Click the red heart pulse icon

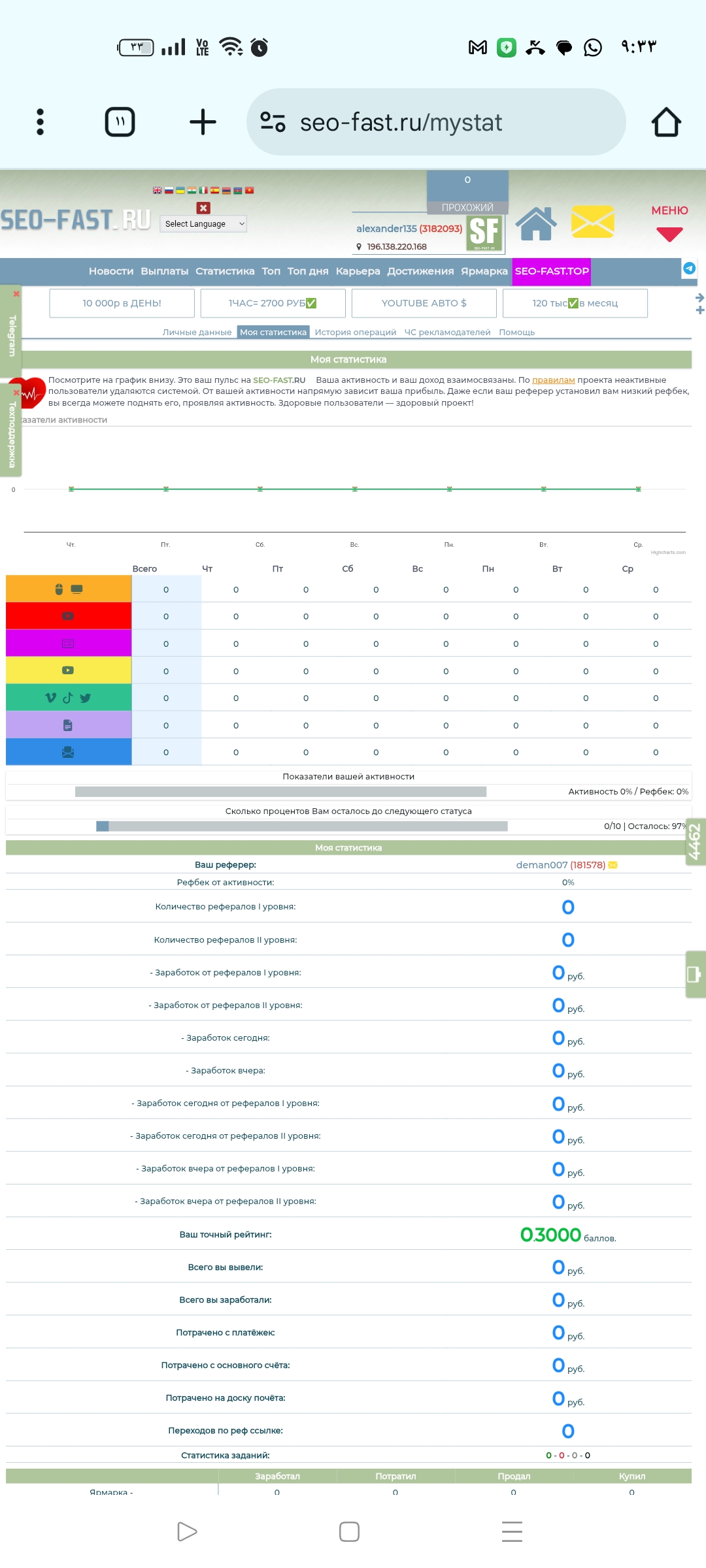point(32,393)
